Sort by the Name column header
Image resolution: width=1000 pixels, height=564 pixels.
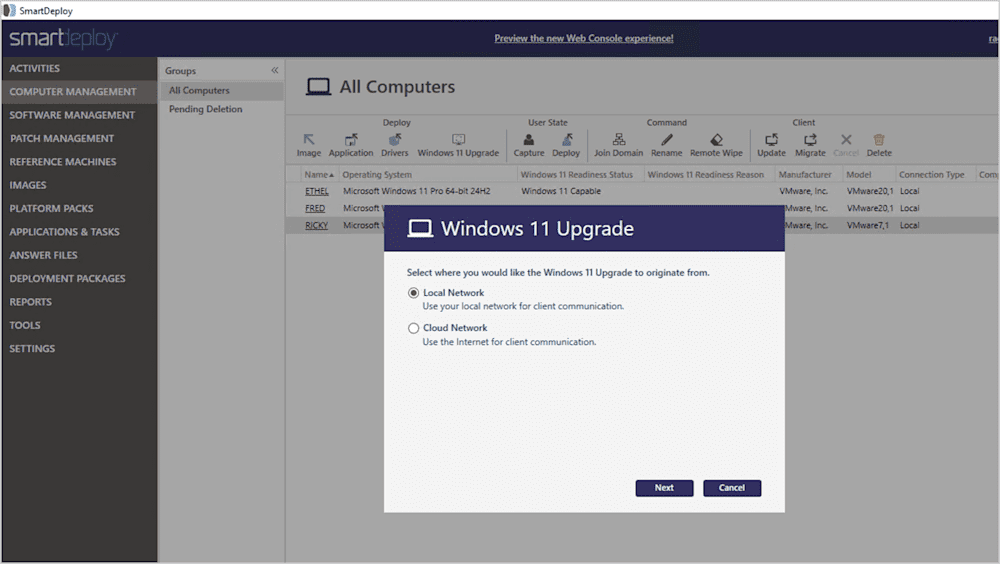pyautogui.click(x=319, y=174)
